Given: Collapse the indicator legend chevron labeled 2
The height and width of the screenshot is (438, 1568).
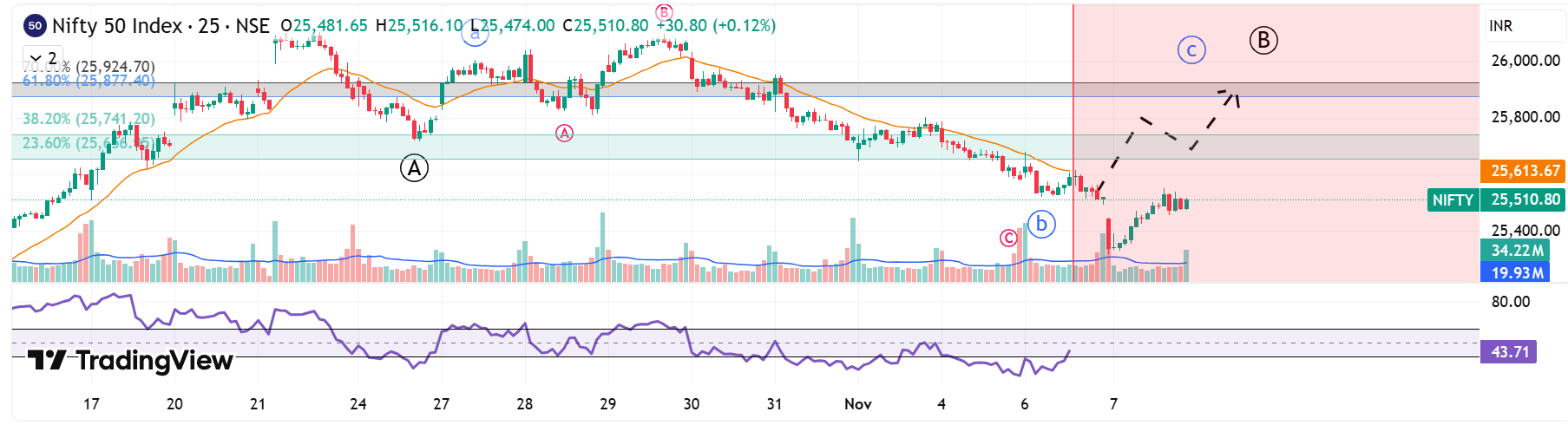Looking at the screenshot, I should point(36,58).
